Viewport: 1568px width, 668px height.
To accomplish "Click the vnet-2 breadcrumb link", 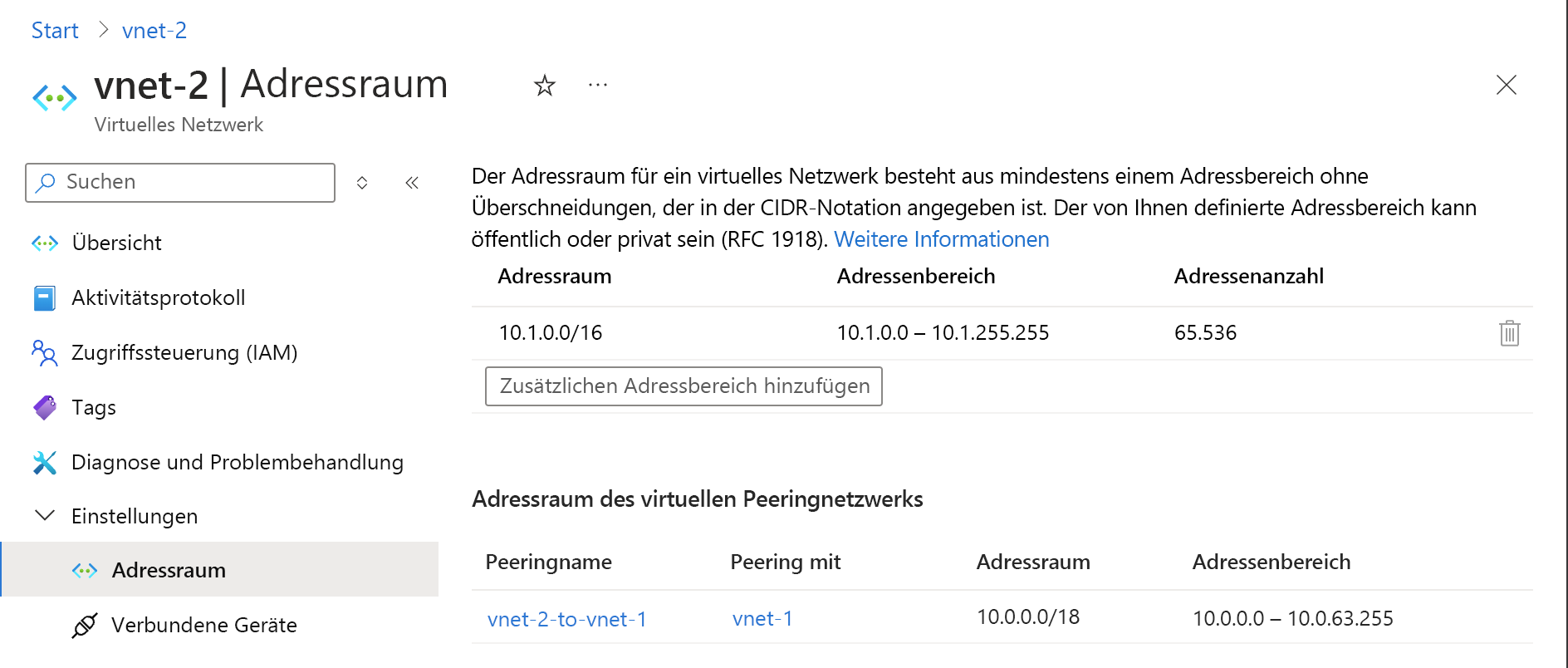I will click(154, 31).
